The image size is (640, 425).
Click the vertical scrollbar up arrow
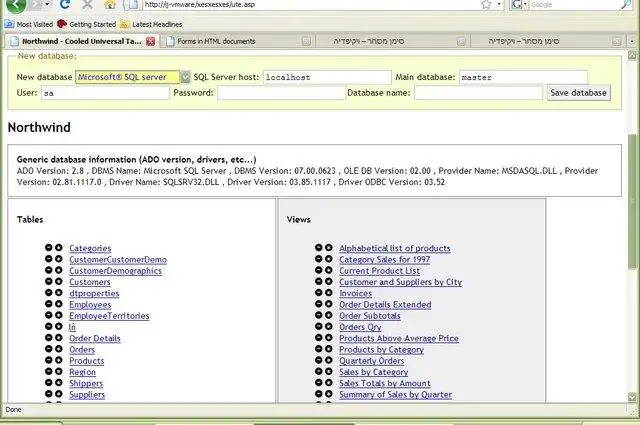[632, 56]
